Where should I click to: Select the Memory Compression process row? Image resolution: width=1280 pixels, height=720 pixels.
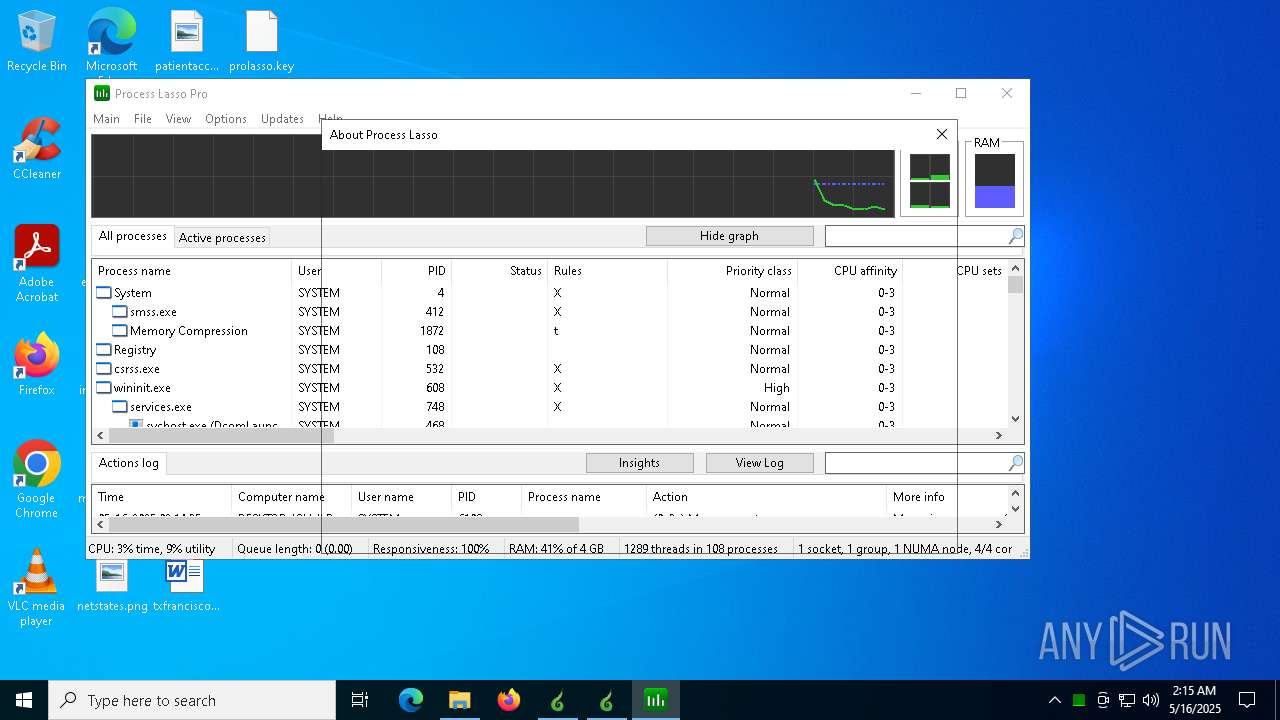(549, 331)
